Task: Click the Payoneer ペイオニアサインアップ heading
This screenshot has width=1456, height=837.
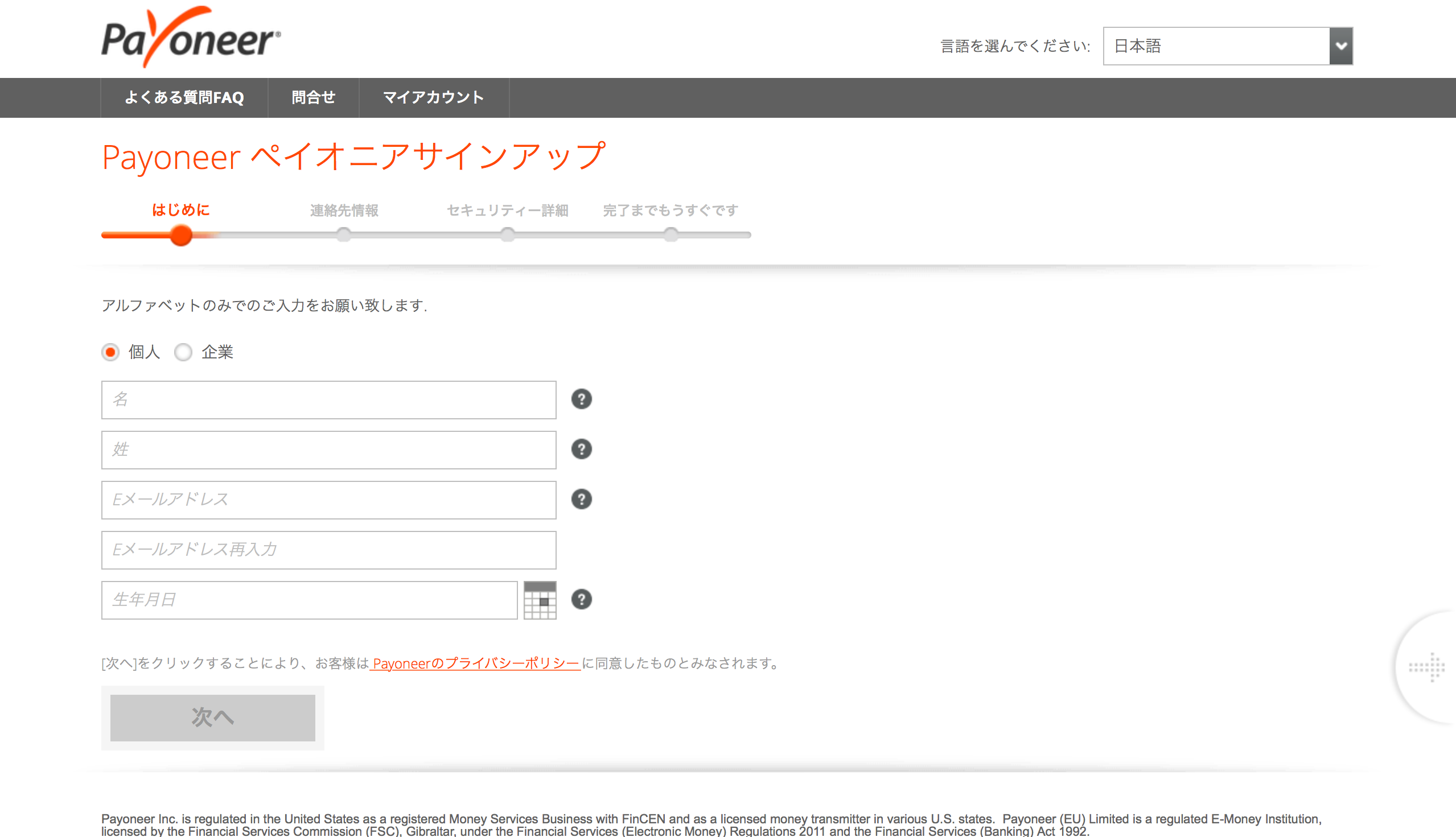Action: 353,156
